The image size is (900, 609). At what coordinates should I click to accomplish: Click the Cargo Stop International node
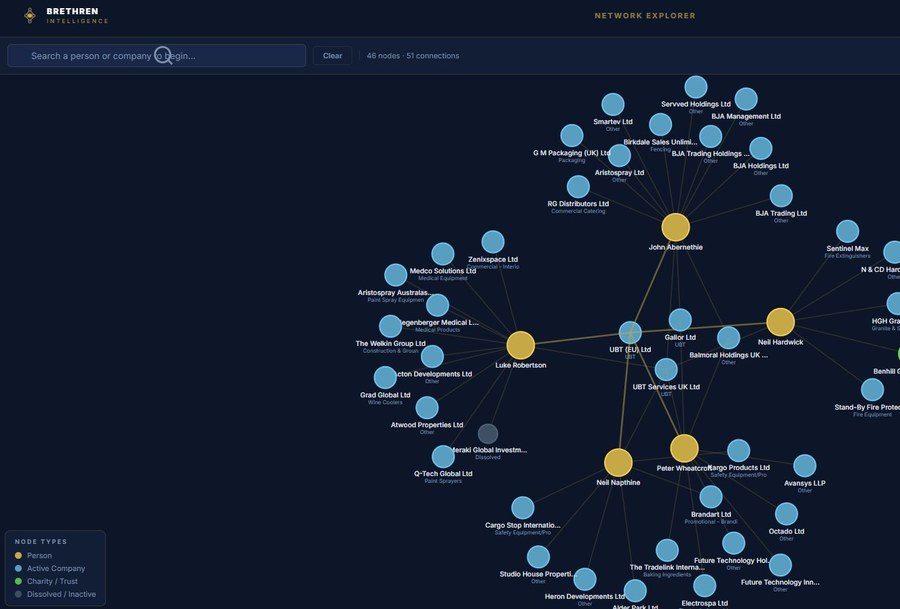[x=522, y=508]
